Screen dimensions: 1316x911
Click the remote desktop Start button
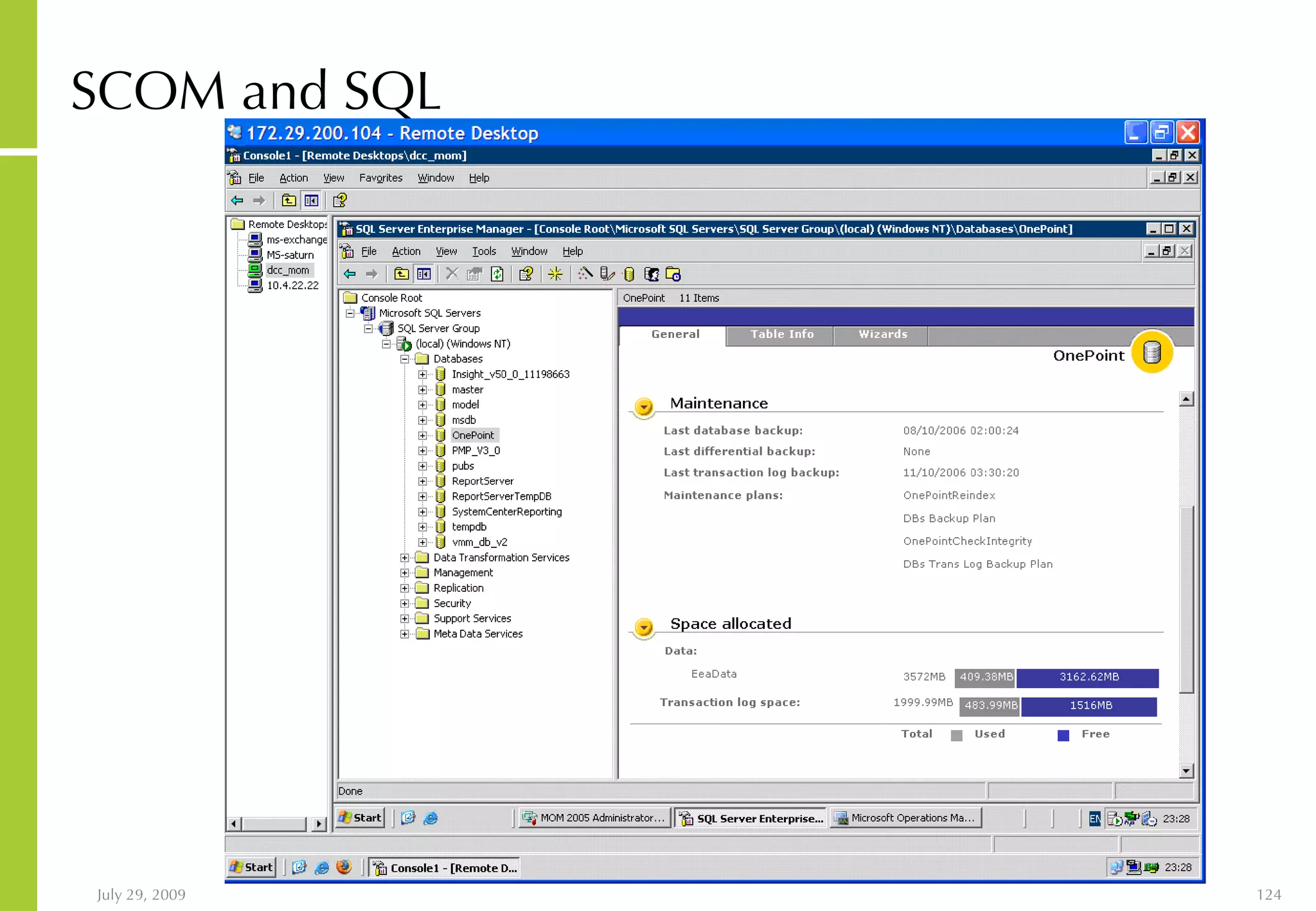coord(360,818)
